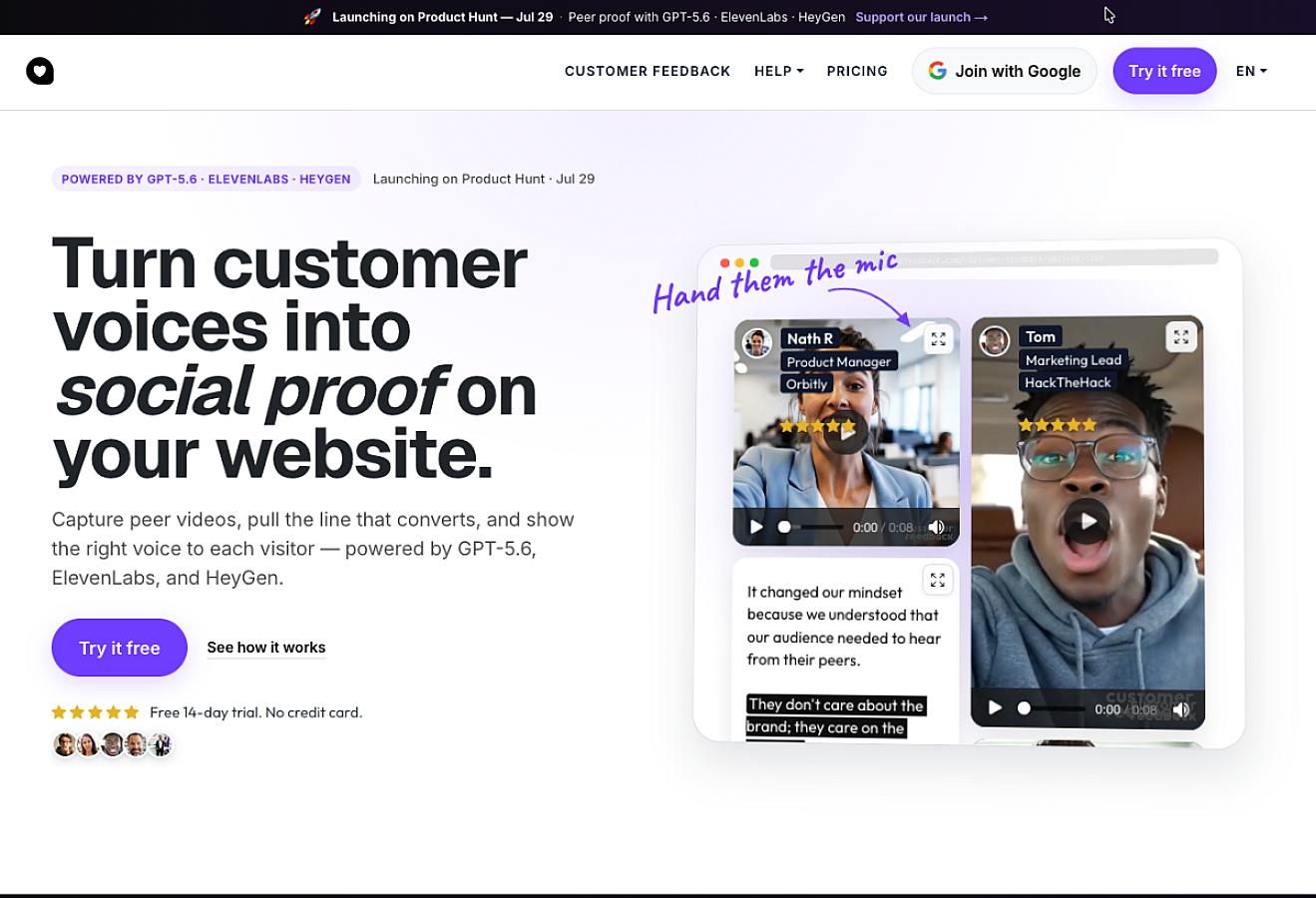Click the 'Marketing Lead' label on Tom's video
This screenshot has width=1316, height=898.
coord(1074,360)
